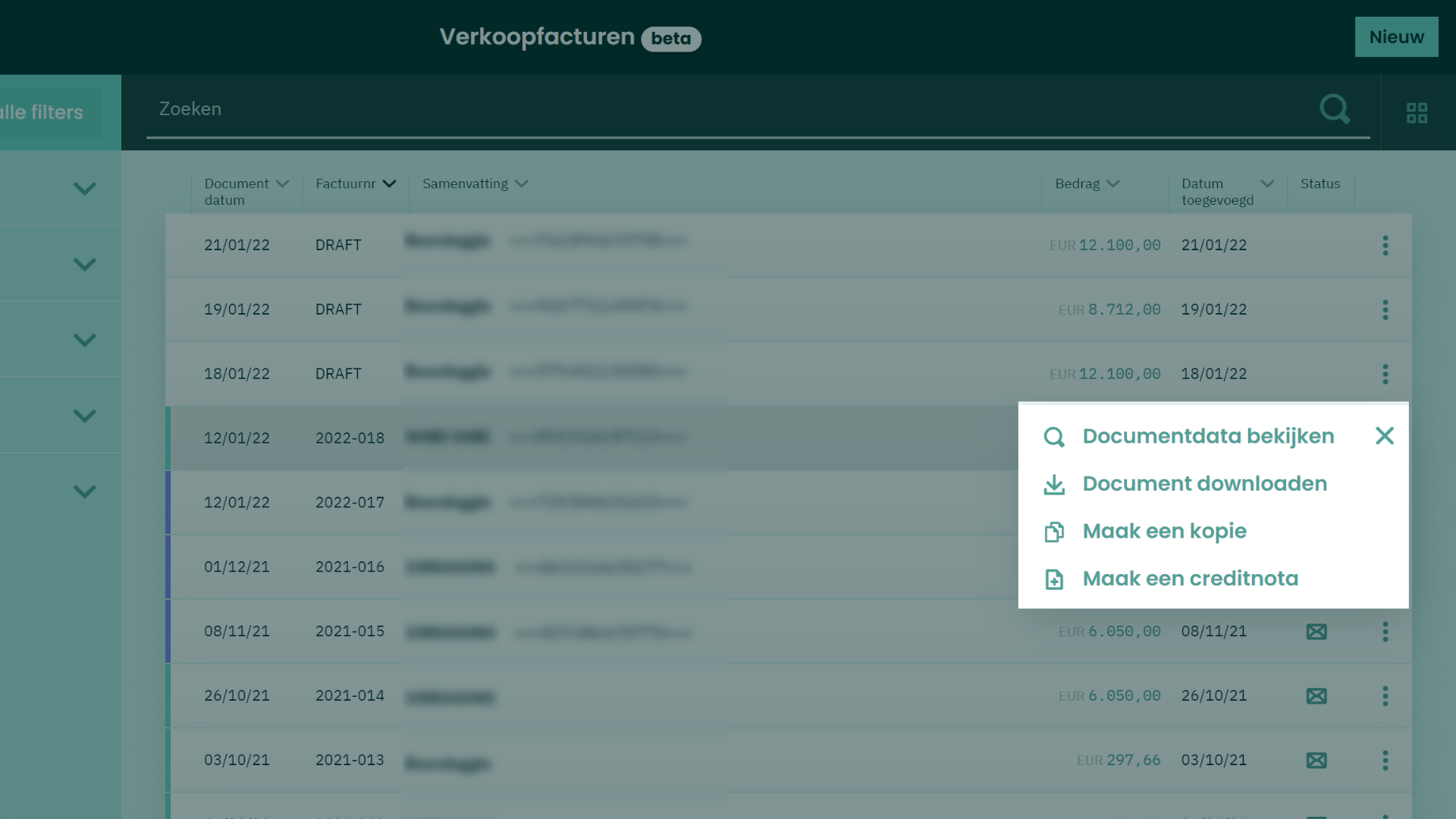The height and width of the screenshot is (819, 1456).
Task: Click invoice number 2021-013
Action: pos(350,761)
